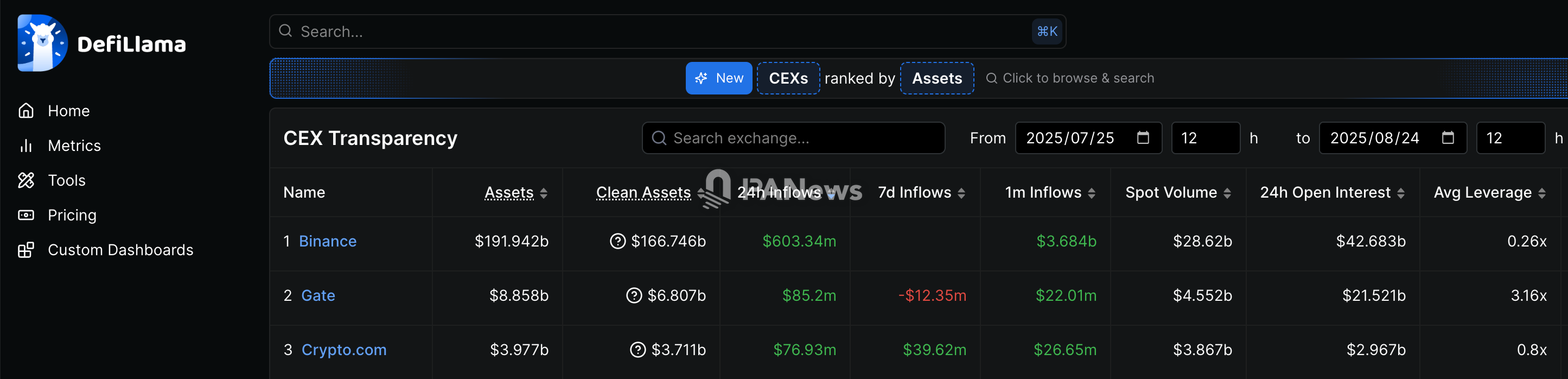Sort table by 24h Open Interest
The width and height of the screenshot is (1568, 379).
click(1332, 193)
